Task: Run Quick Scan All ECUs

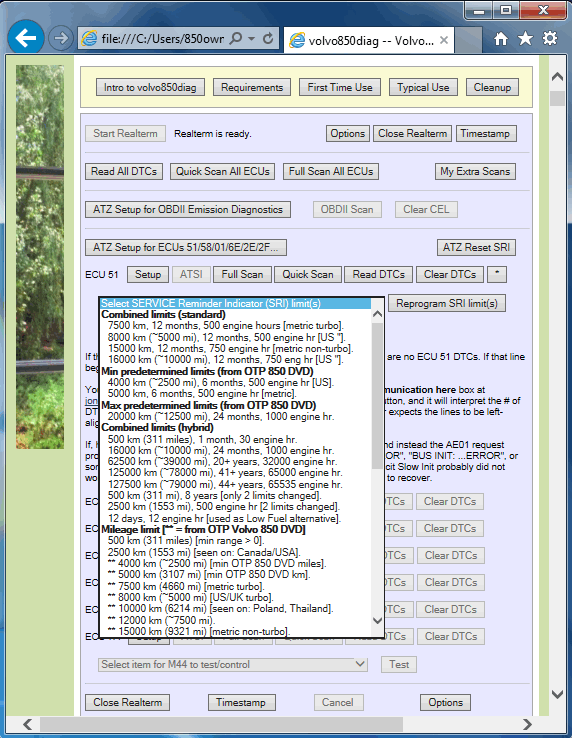Action: click(x=223, y=171)
